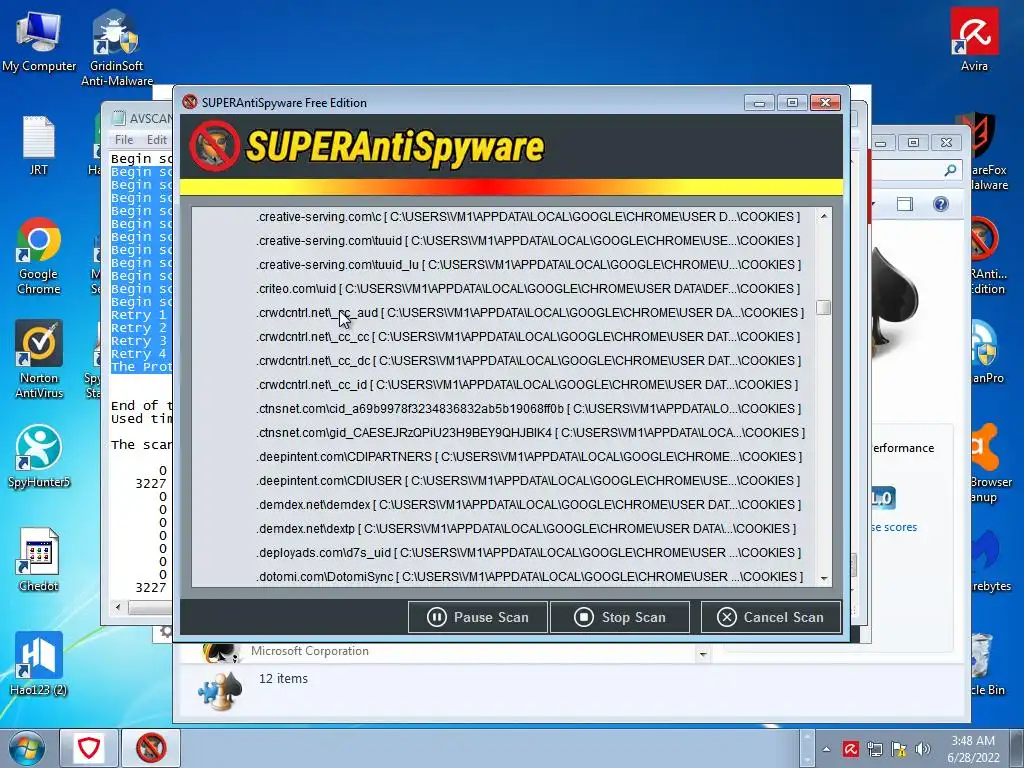Select the .crwdcntrl.net\_cc_dc entry
This screenshot has width=1024, height=768.
click(x=528, y=360)
